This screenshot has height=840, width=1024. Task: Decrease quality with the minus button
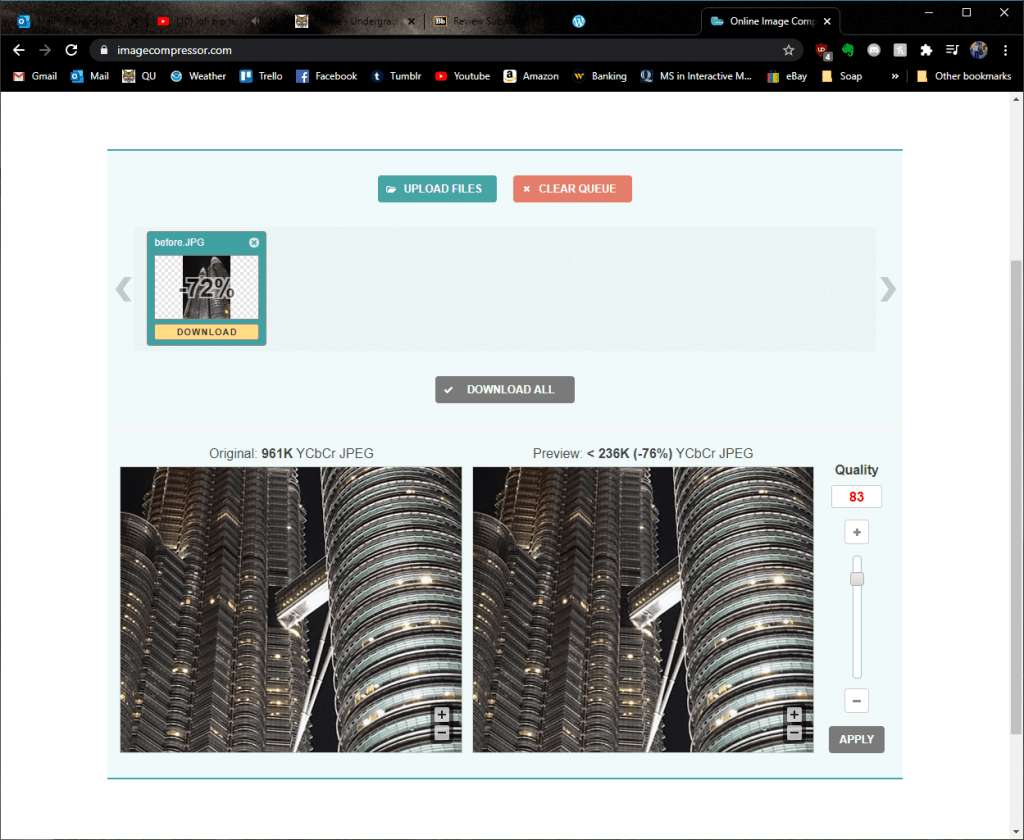pyautogui.click(x=856, y=701)
